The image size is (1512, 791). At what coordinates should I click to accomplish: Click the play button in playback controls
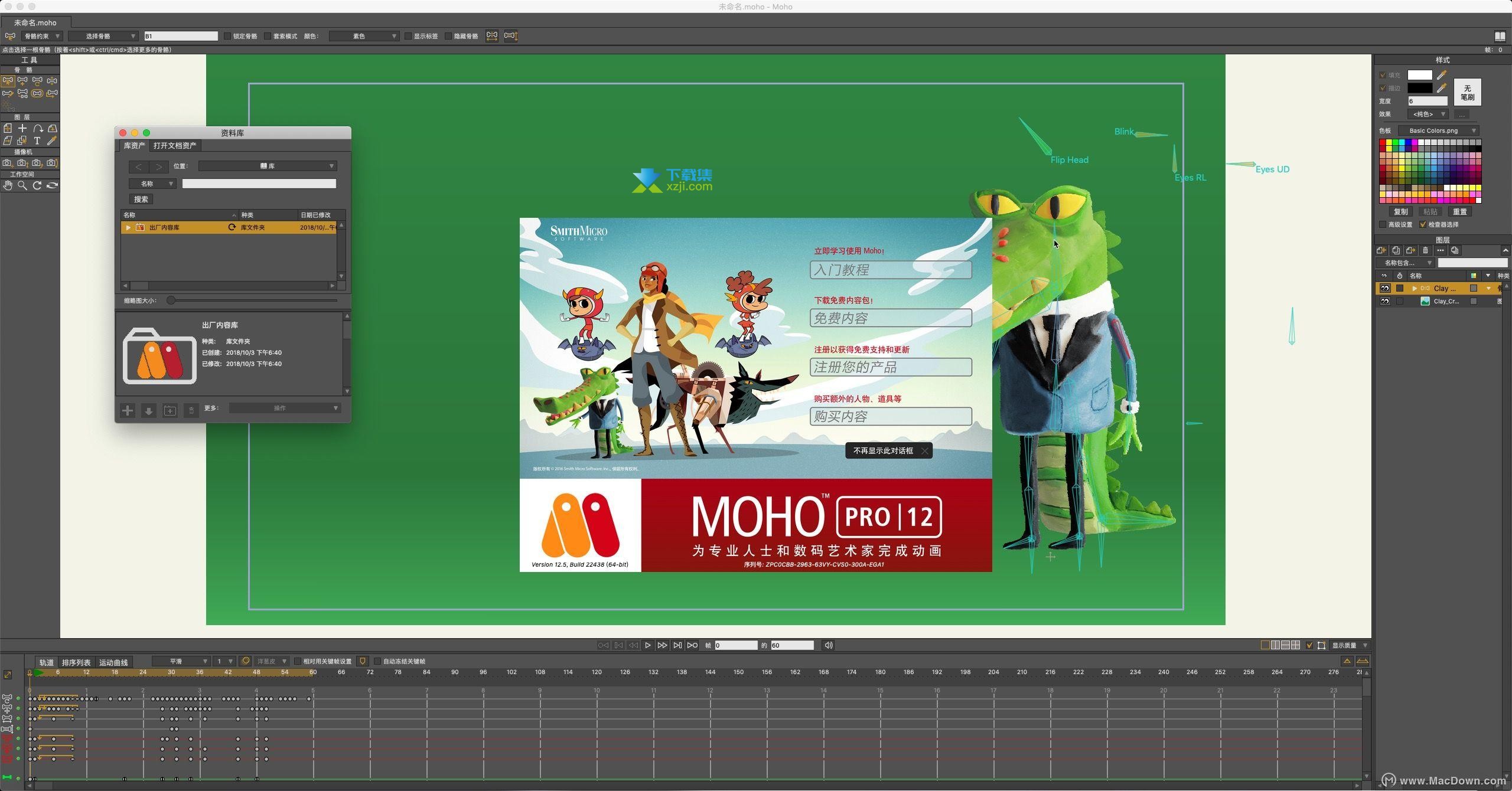tap(648, 645)
